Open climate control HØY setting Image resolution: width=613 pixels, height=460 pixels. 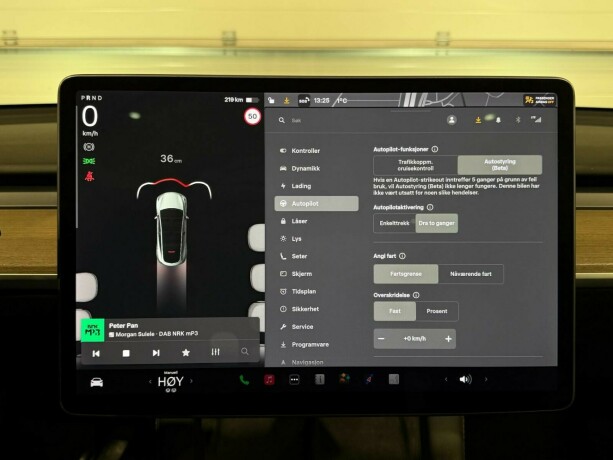pos(170,382)
